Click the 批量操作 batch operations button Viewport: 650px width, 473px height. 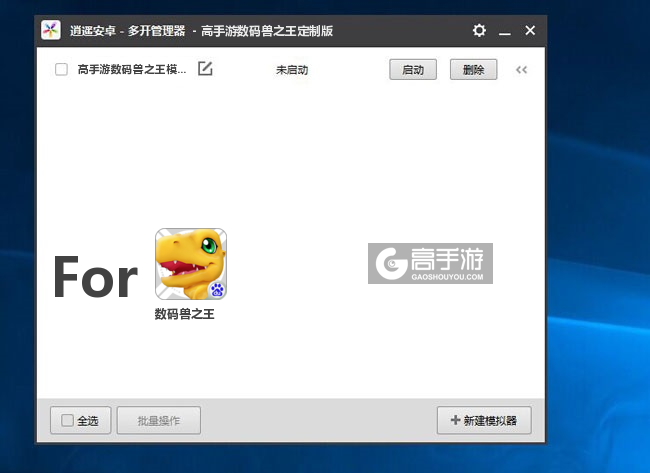tap(159, 420)
